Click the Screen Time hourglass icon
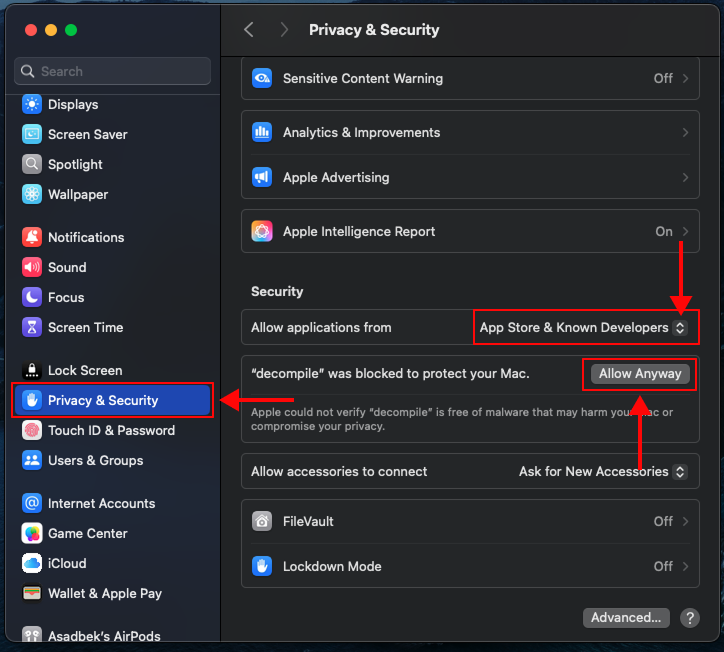Image resolution: width=724 pixels, height=652 pixels. point(32,327)
